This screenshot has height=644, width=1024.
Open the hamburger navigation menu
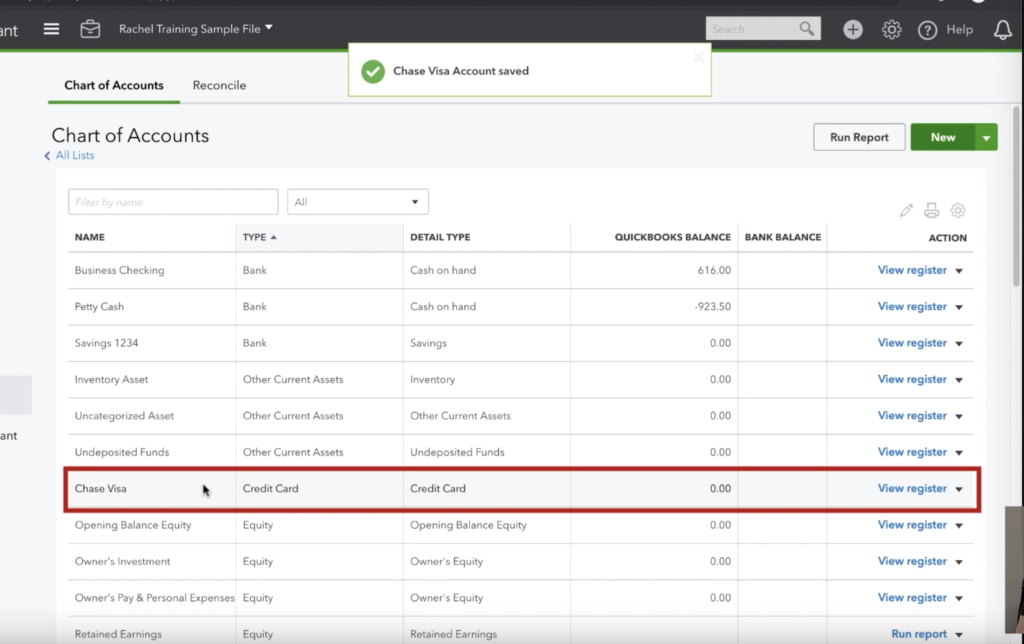[x=51, y=29]
